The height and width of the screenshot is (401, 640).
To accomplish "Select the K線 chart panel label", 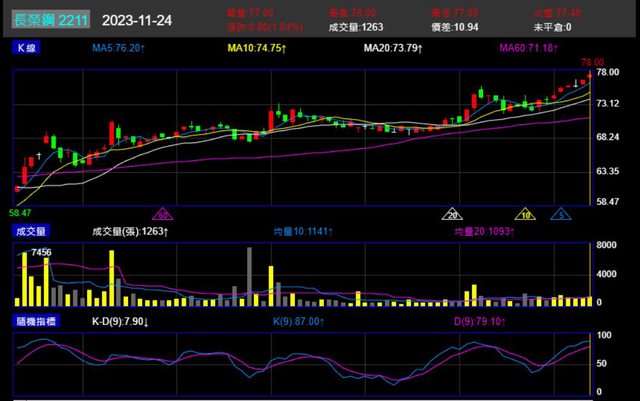I will [27, 48].
